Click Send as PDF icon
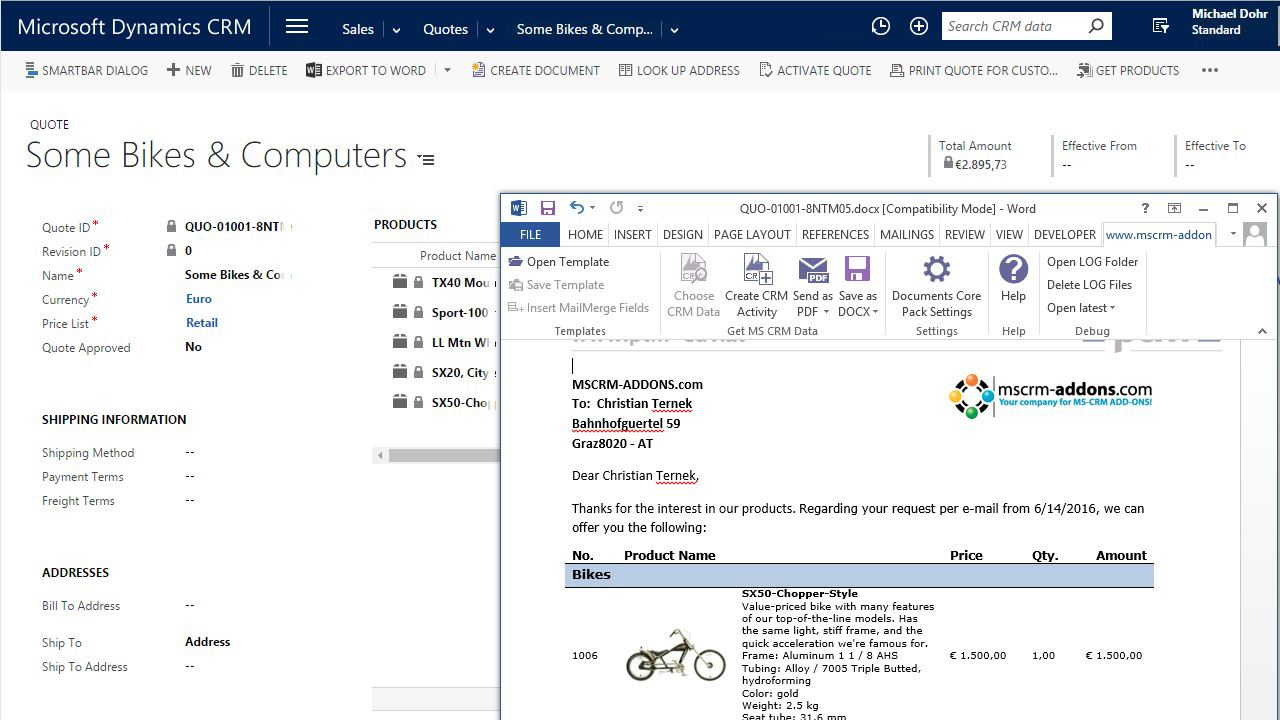The image size is (1280, 720). pyautogui.click(x=813, y=270)
